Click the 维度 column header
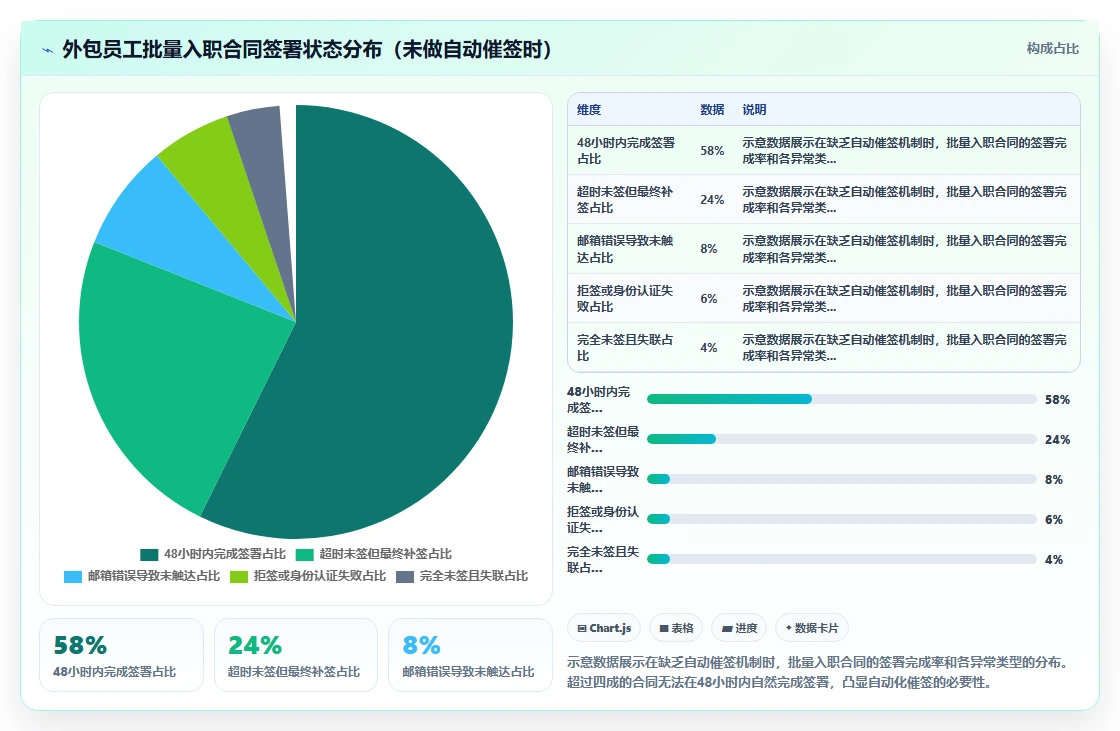 click(x=589, y=109)
